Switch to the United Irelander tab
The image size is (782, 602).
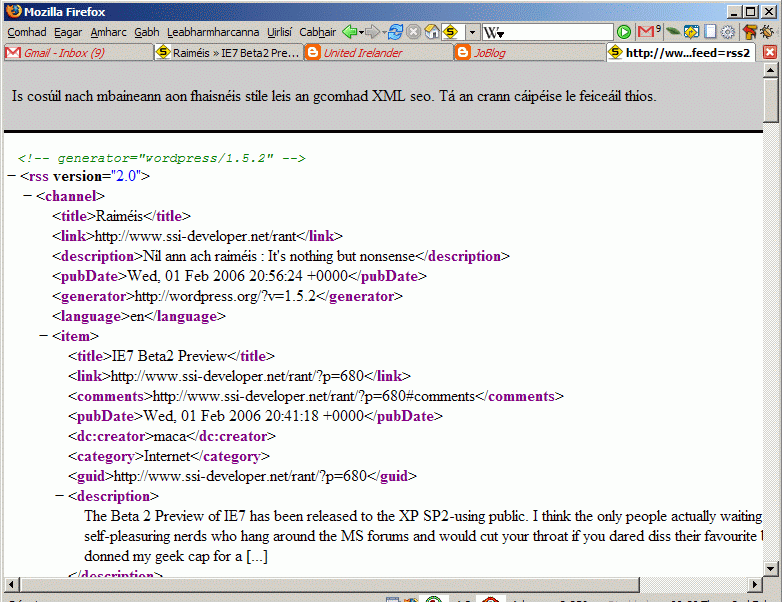click(379, 53)
